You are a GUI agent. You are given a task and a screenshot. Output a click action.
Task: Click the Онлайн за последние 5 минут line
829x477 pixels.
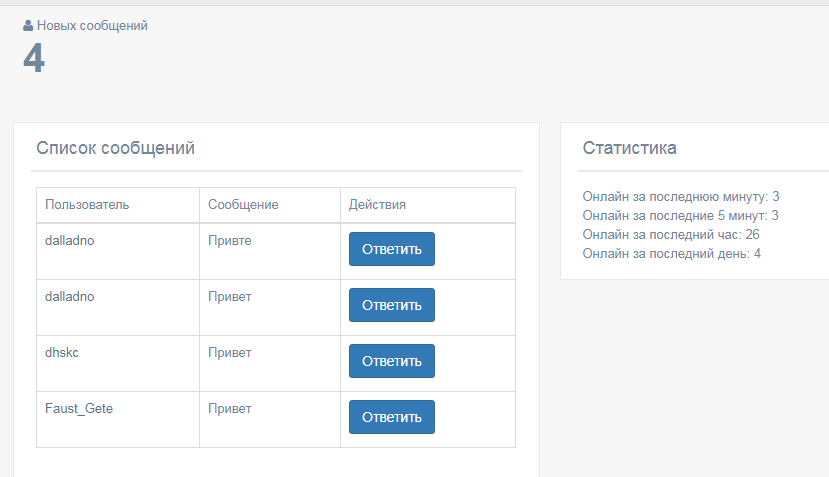680,216
